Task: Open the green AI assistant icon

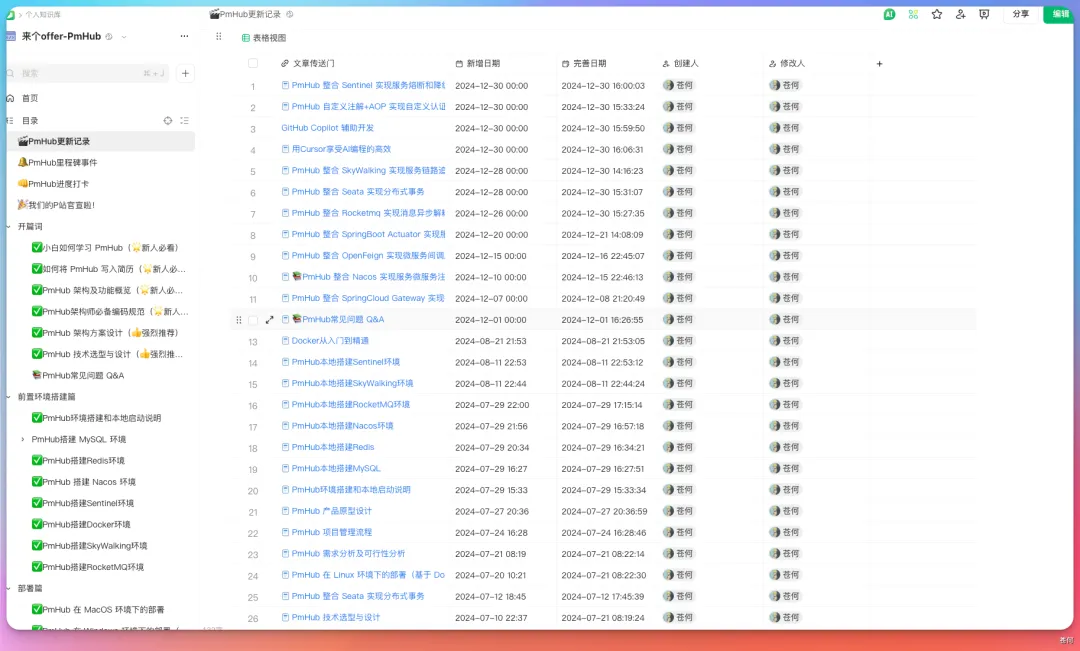Action: click(889, 14)
